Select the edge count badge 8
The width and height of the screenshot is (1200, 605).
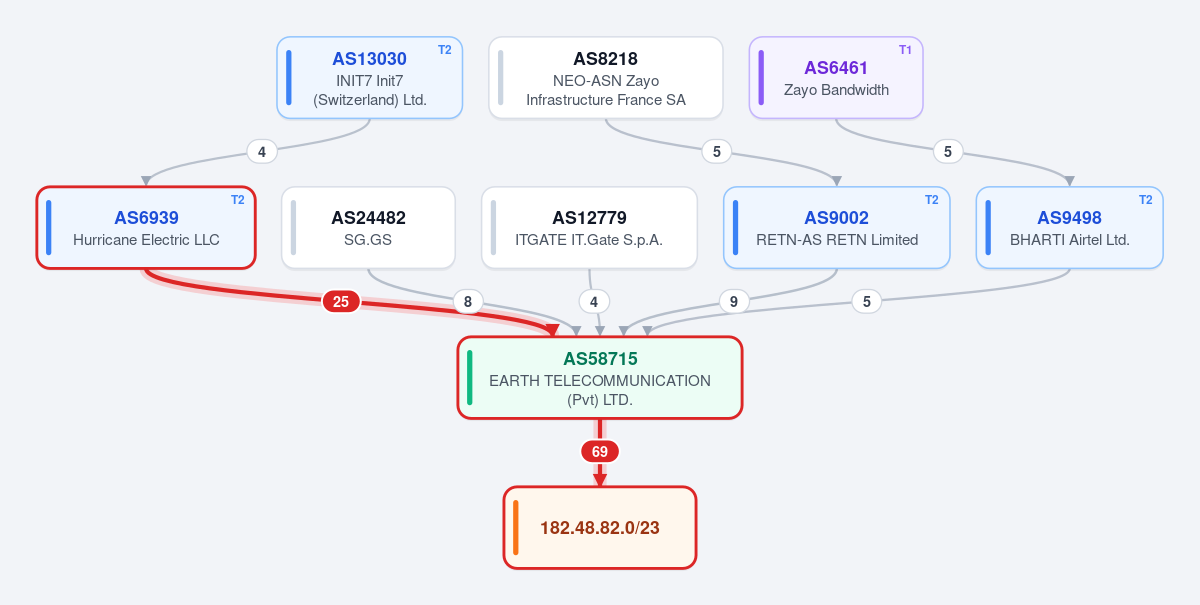tap(467, 301)
